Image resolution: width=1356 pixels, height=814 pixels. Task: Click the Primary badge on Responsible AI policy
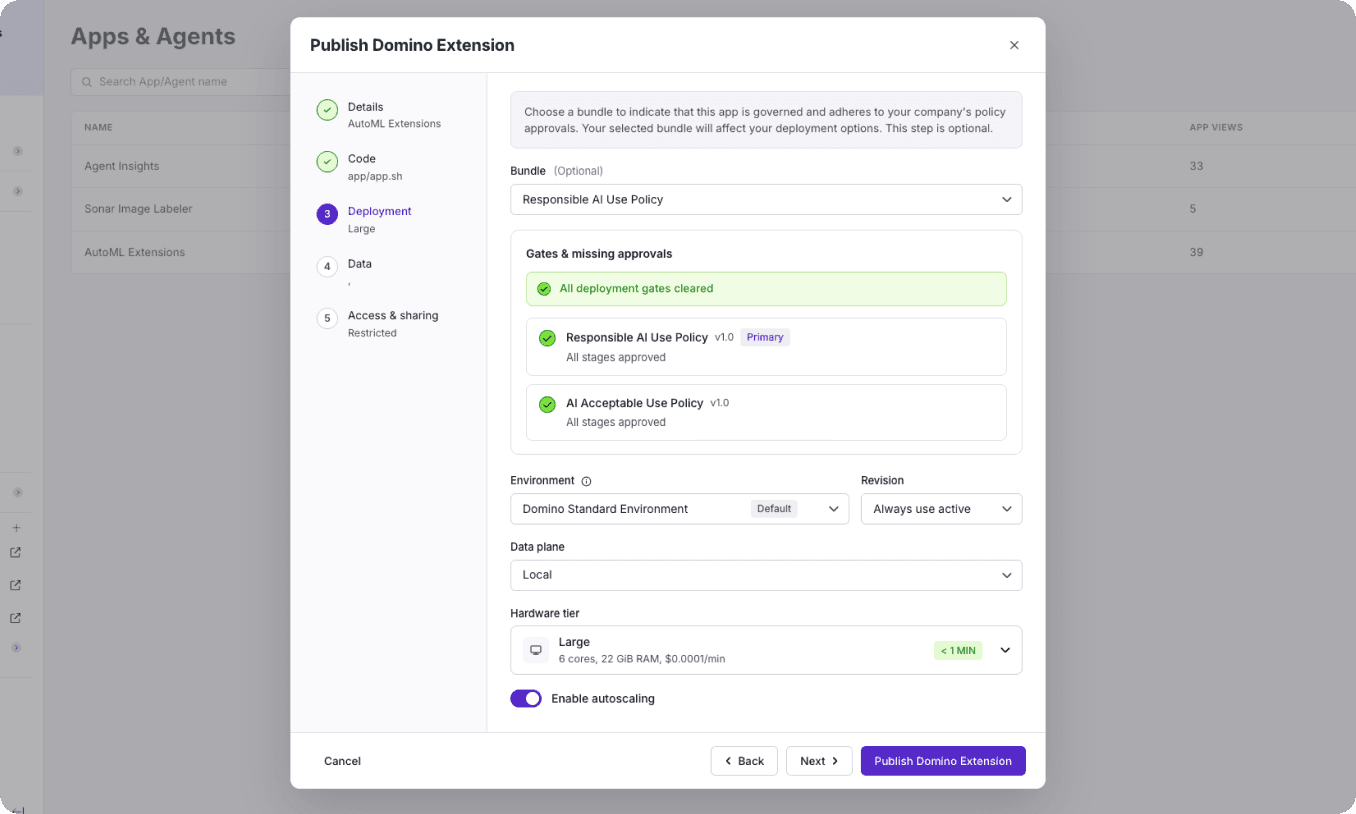point(765,337)
